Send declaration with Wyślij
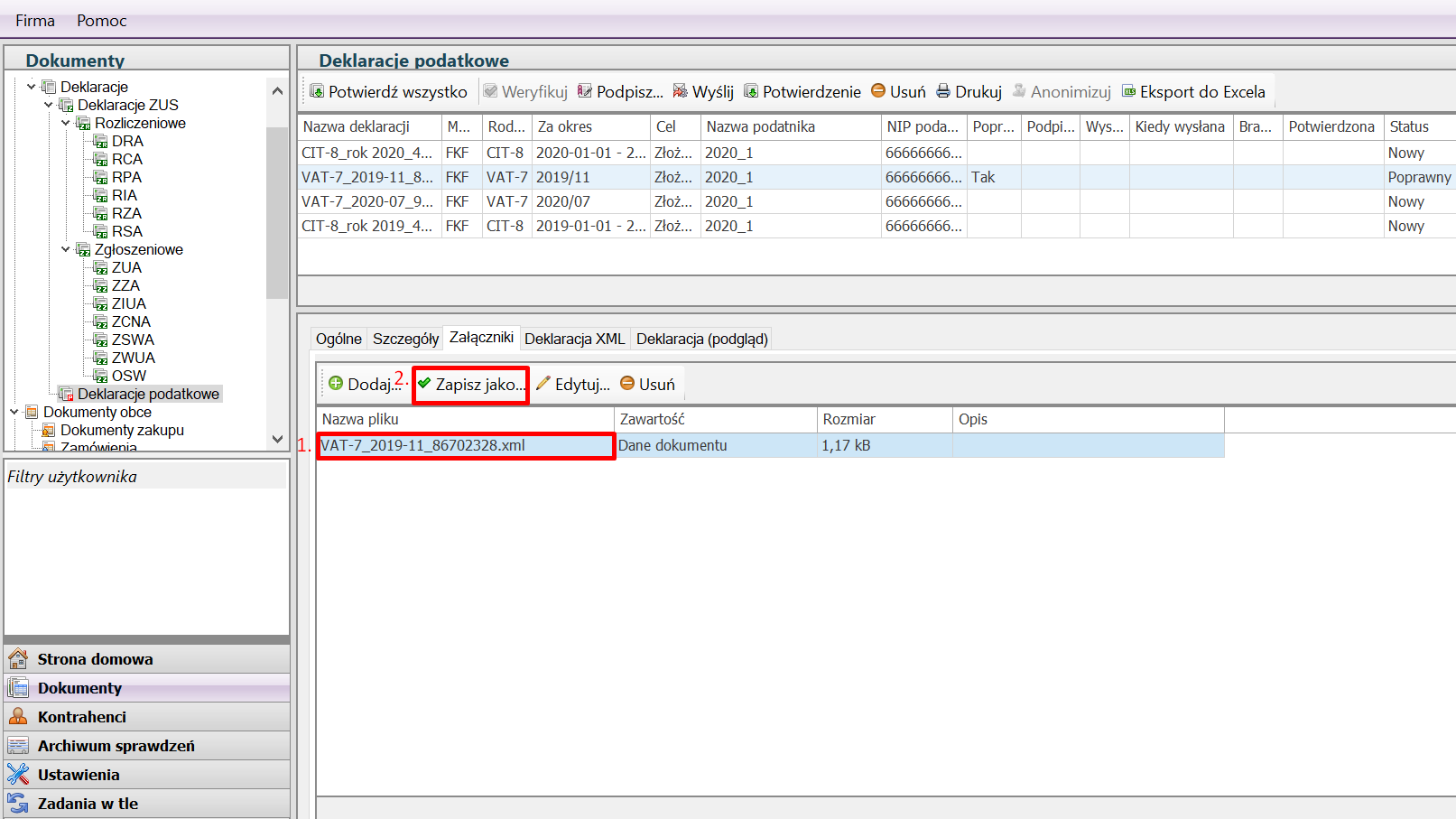The image size is (1456, 819). (x=703, y=92)
